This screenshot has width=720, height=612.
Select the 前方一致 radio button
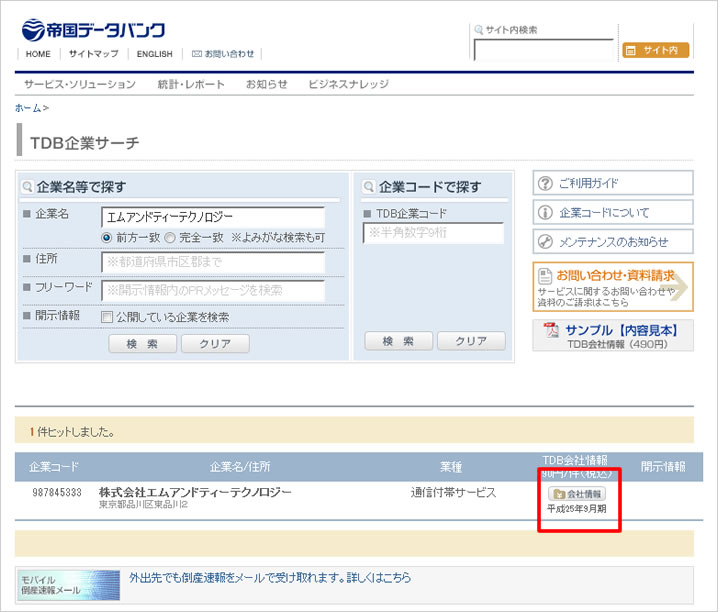click(x=107, y=238)
